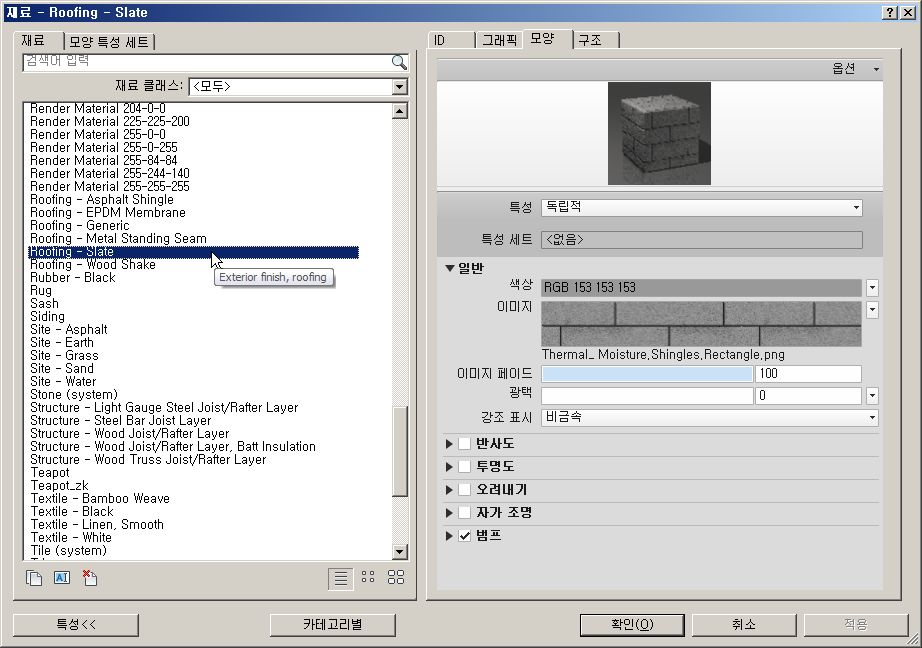Viewport: 922px width, 648px height.
Task: Enable the 반사도 checkbox
Action: pyautogui.click(x=465, y=443)
